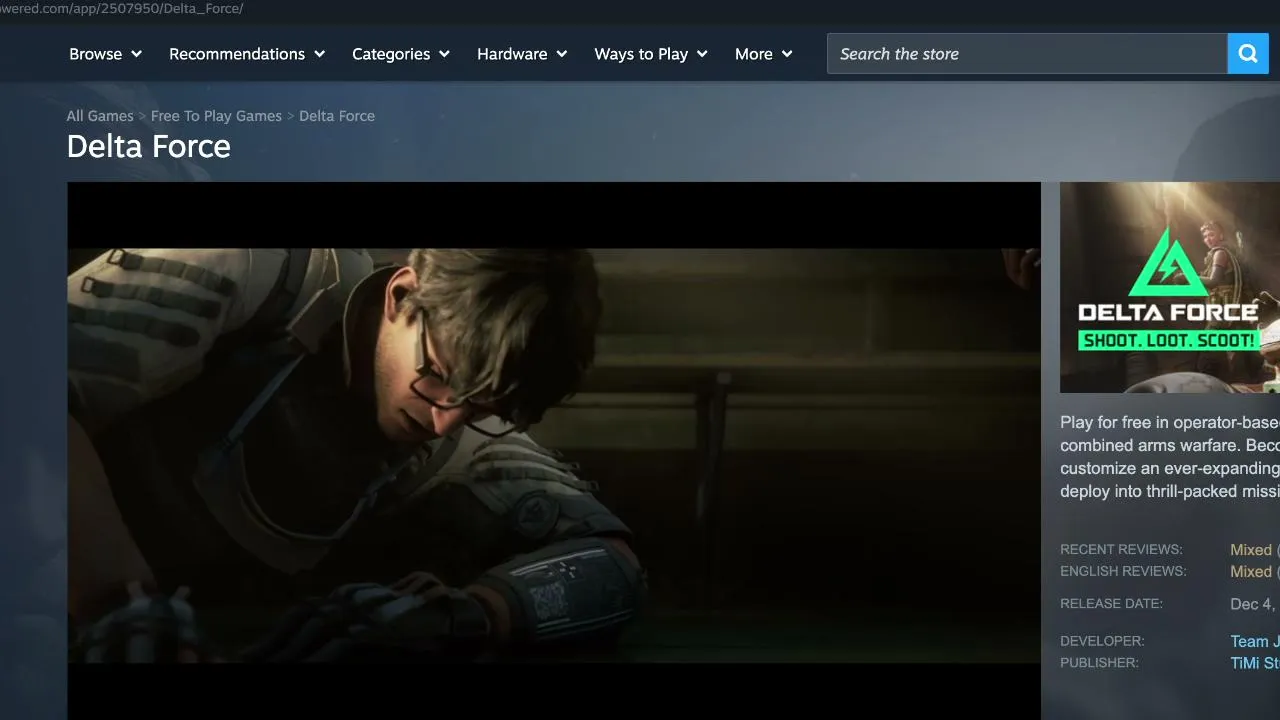
Task: Expand the Hardware menu
Action: 522,54
